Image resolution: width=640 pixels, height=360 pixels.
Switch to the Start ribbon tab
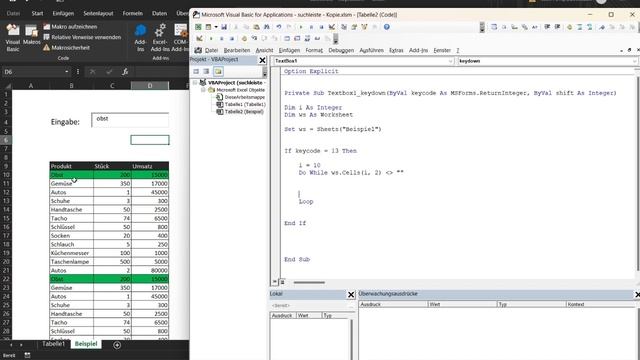pyautogui.click(x=37, y=13)
